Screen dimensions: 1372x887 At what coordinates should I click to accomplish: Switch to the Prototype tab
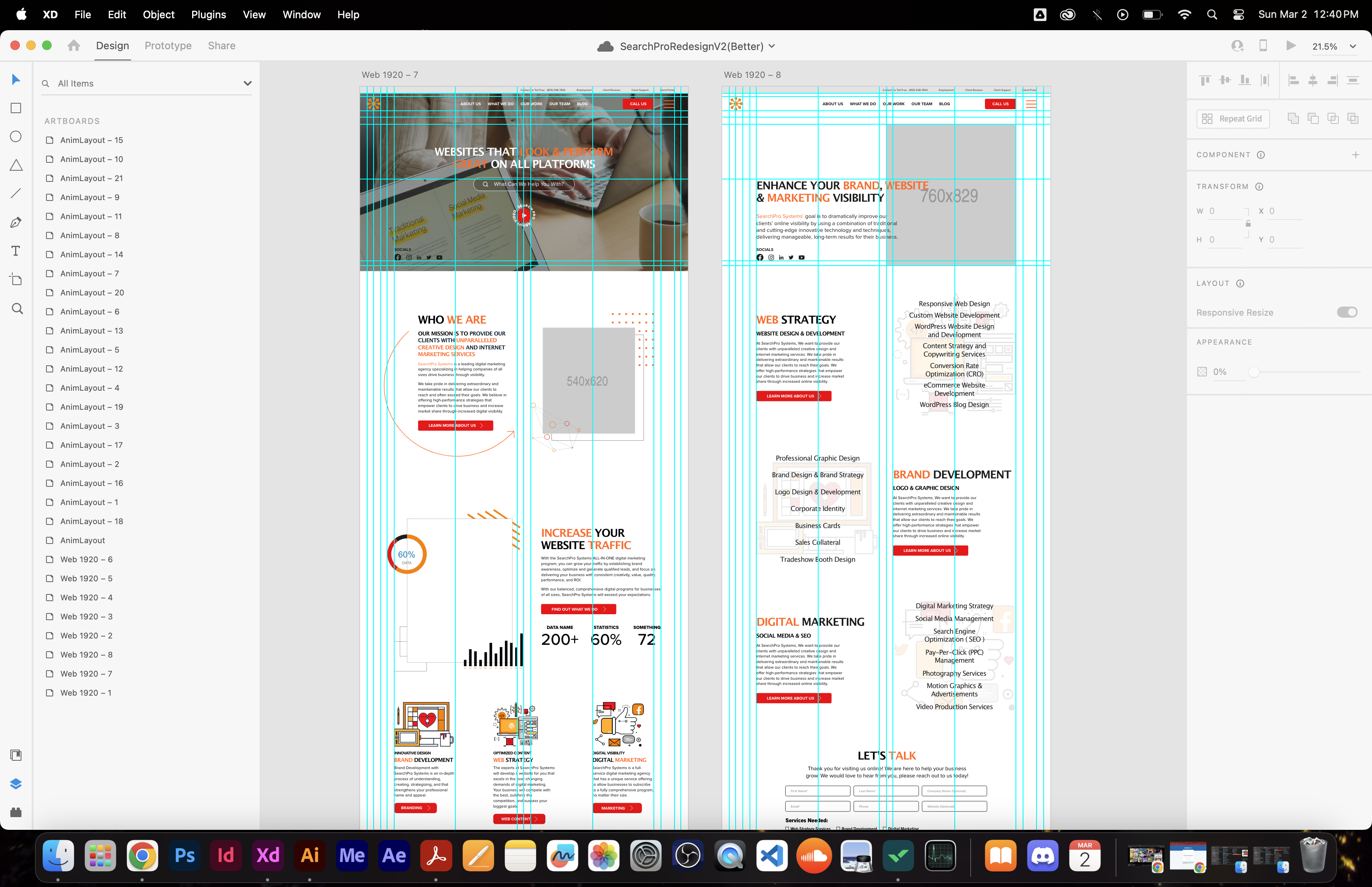click(168, 46)
